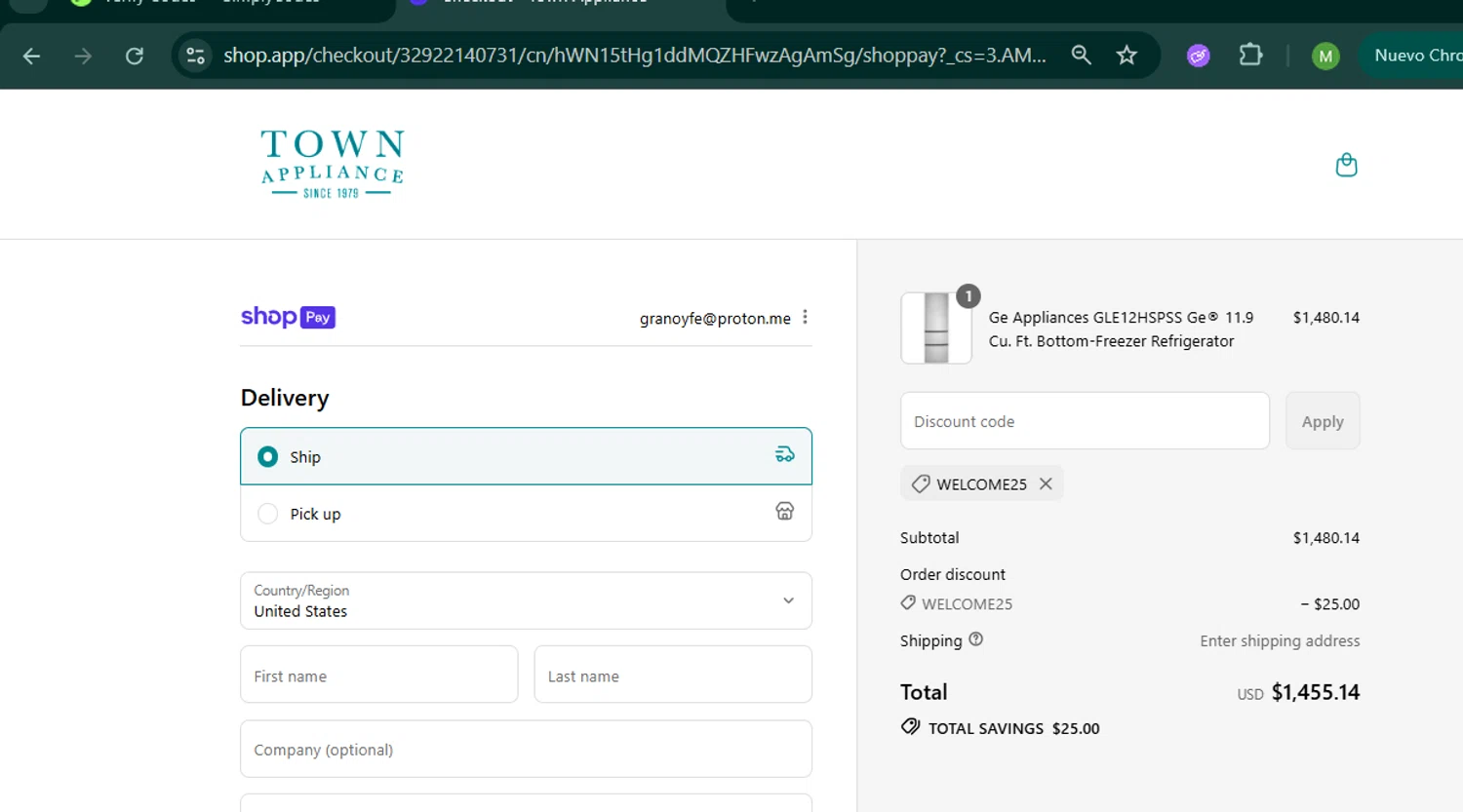Click the browser forward arrow
Image resolution: width=1463 pixels, height=812 pixels.
coord(83,56)
